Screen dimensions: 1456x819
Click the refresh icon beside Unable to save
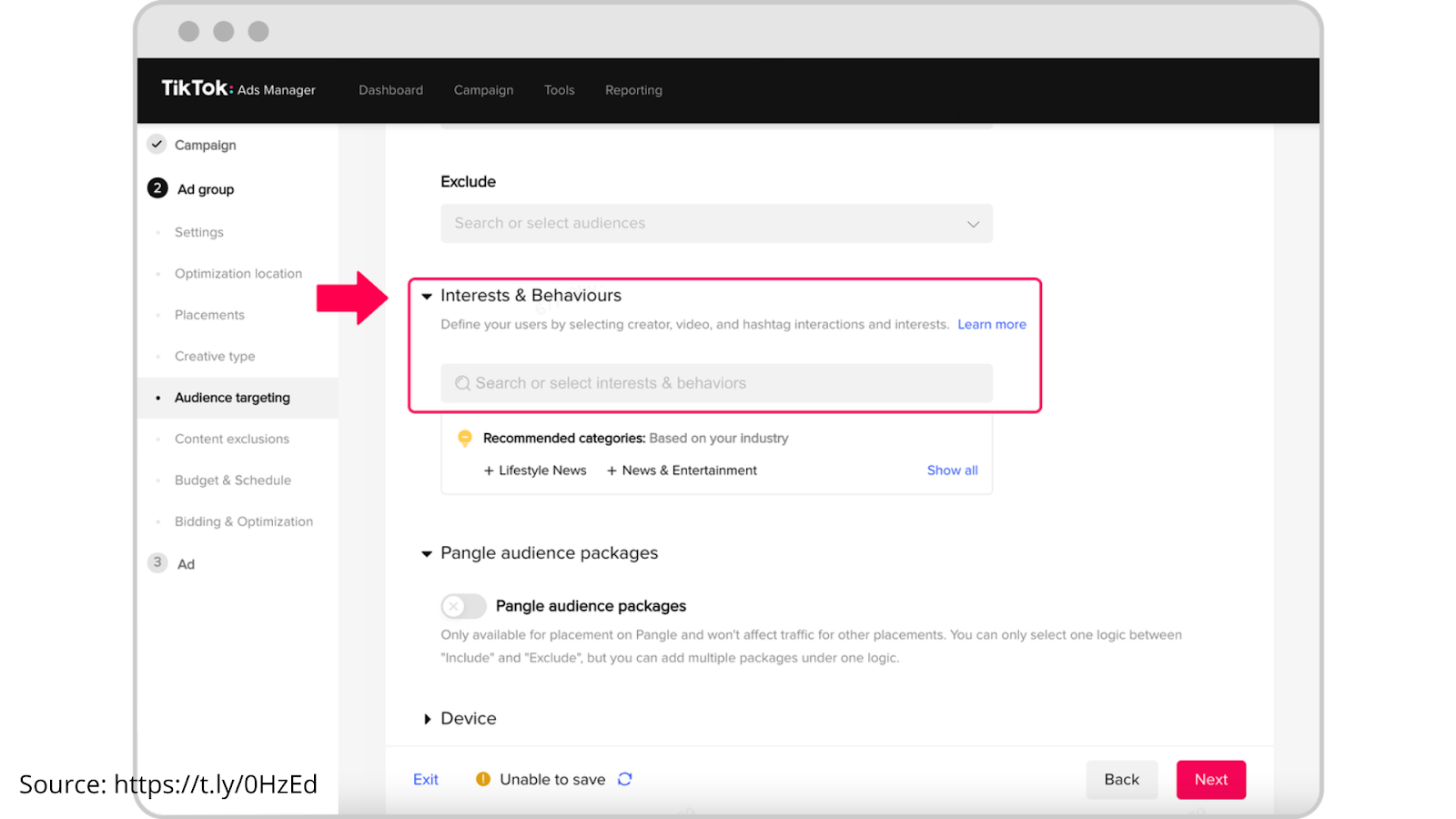(x=625, y=779)
